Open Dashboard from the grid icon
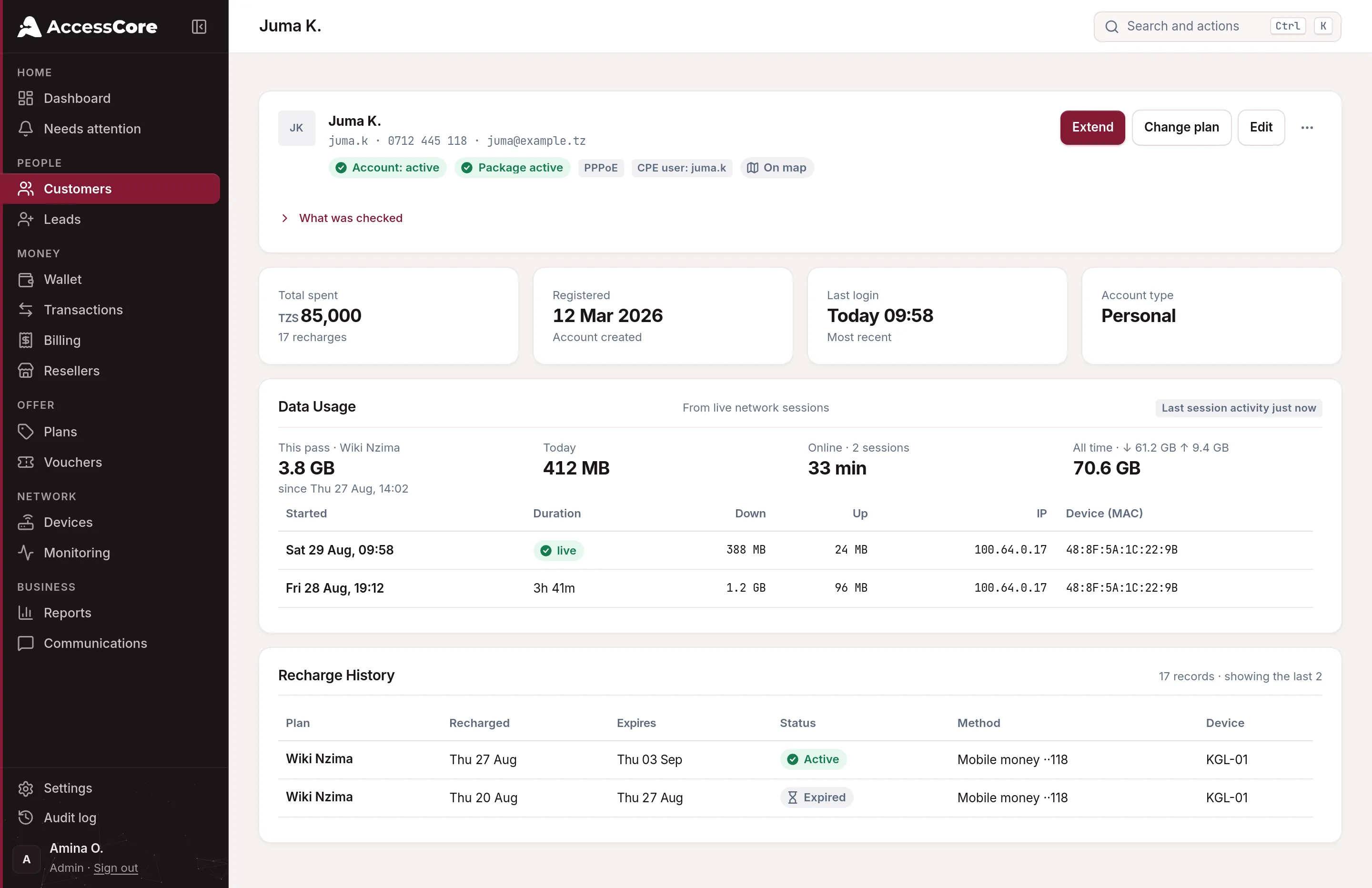The image size is (1372, 888). [25, 98]
